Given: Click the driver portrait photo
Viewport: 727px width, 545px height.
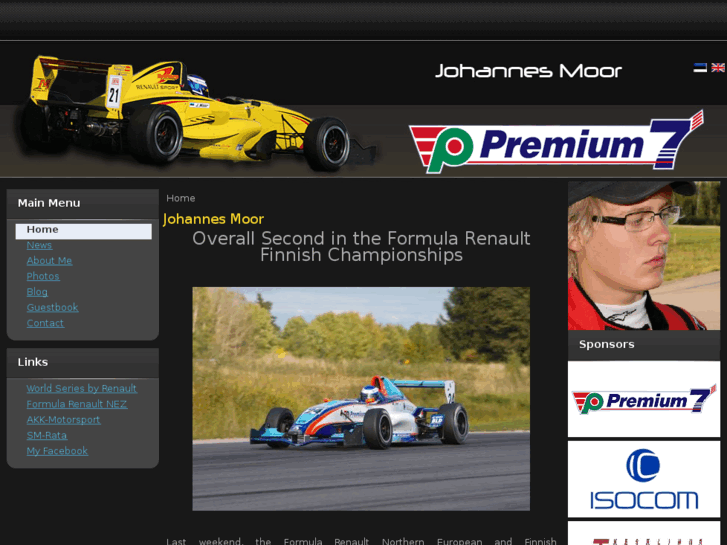Looking at the screenshot, I should [644, 256].
